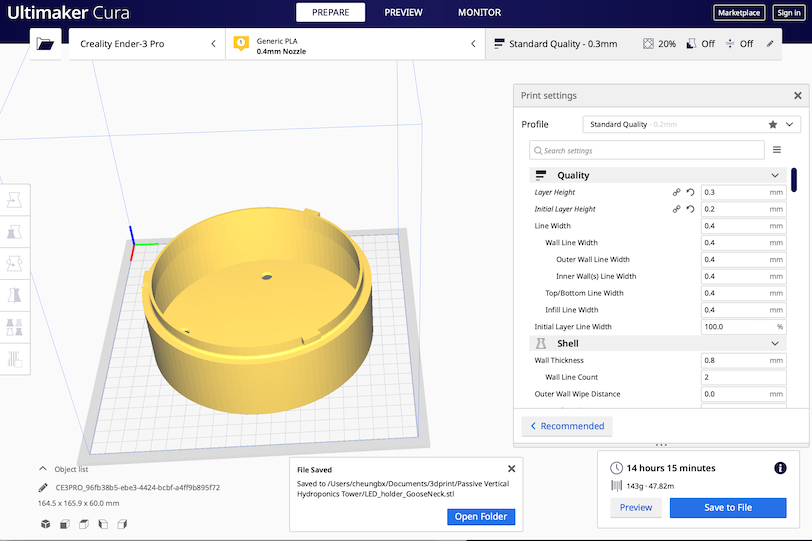This screenshot has height=541, width=812.
Task: Click the Outer Wall Line Width field
Action: [744, 259]
